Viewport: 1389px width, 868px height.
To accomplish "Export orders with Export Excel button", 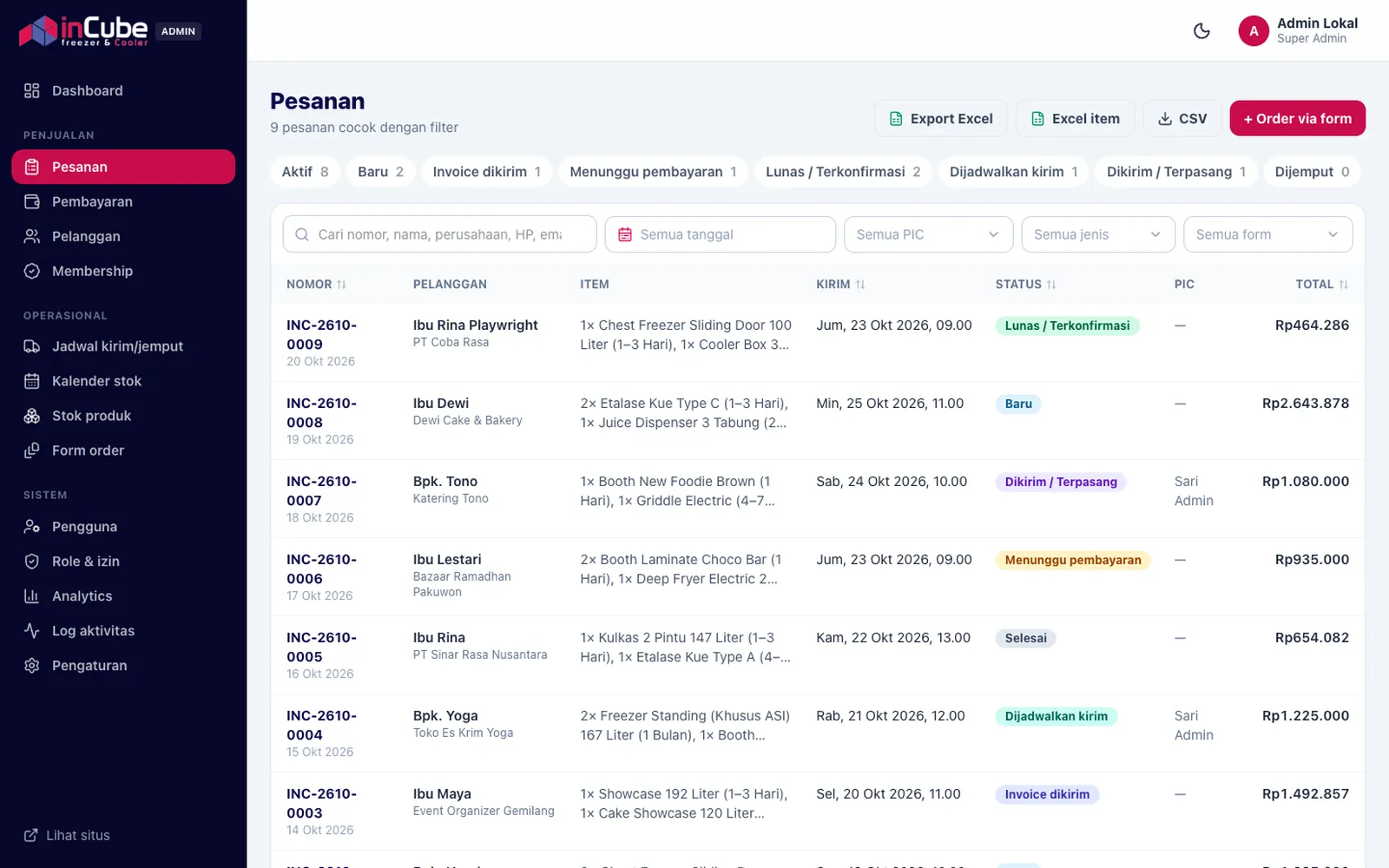I will coord(941,119).
